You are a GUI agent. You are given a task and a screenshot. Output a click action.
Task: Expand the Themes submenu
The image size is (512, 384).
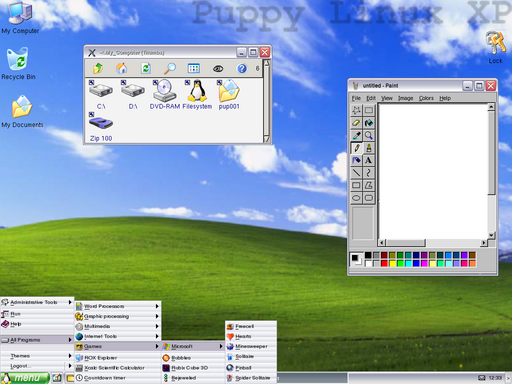point(37,356)
